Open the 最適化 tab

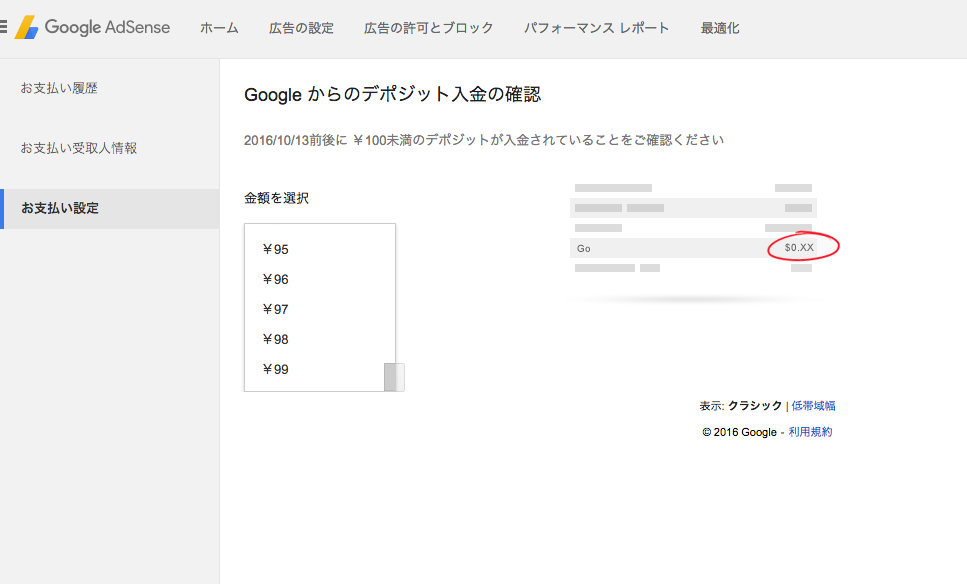(720, 28)
